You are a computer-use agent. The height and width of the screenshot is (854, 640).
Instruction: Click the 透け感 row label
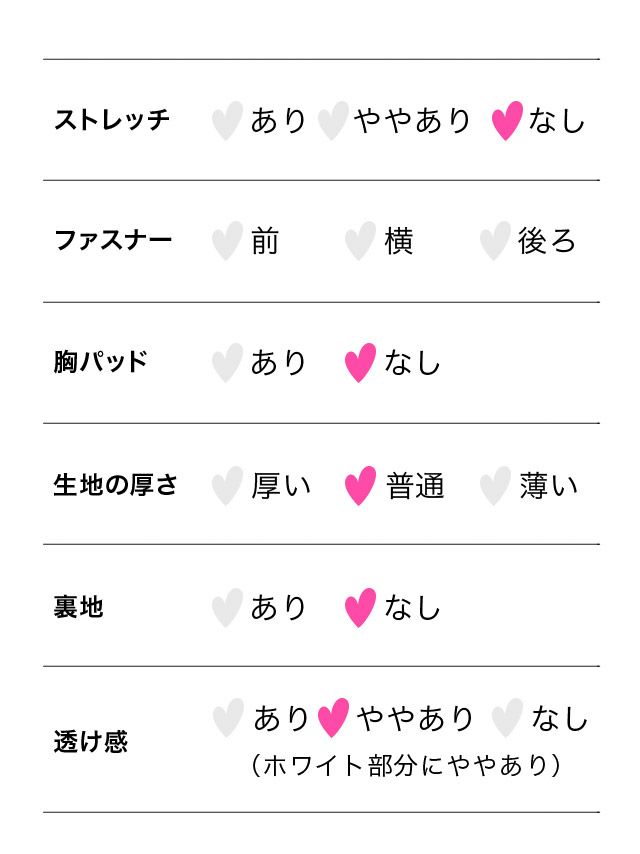91,742
